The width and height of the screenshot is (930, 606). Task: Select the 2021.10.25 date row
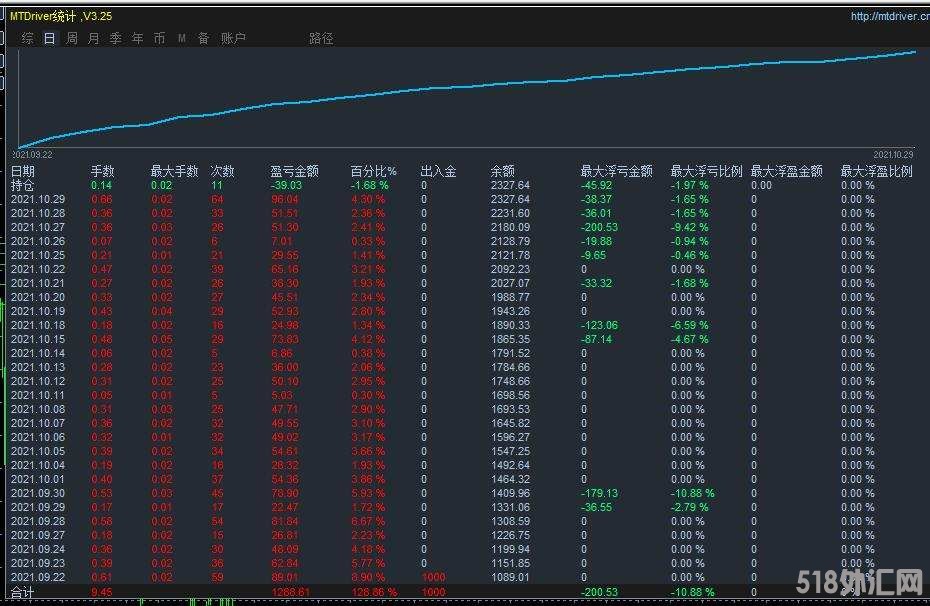pos(38,256)
